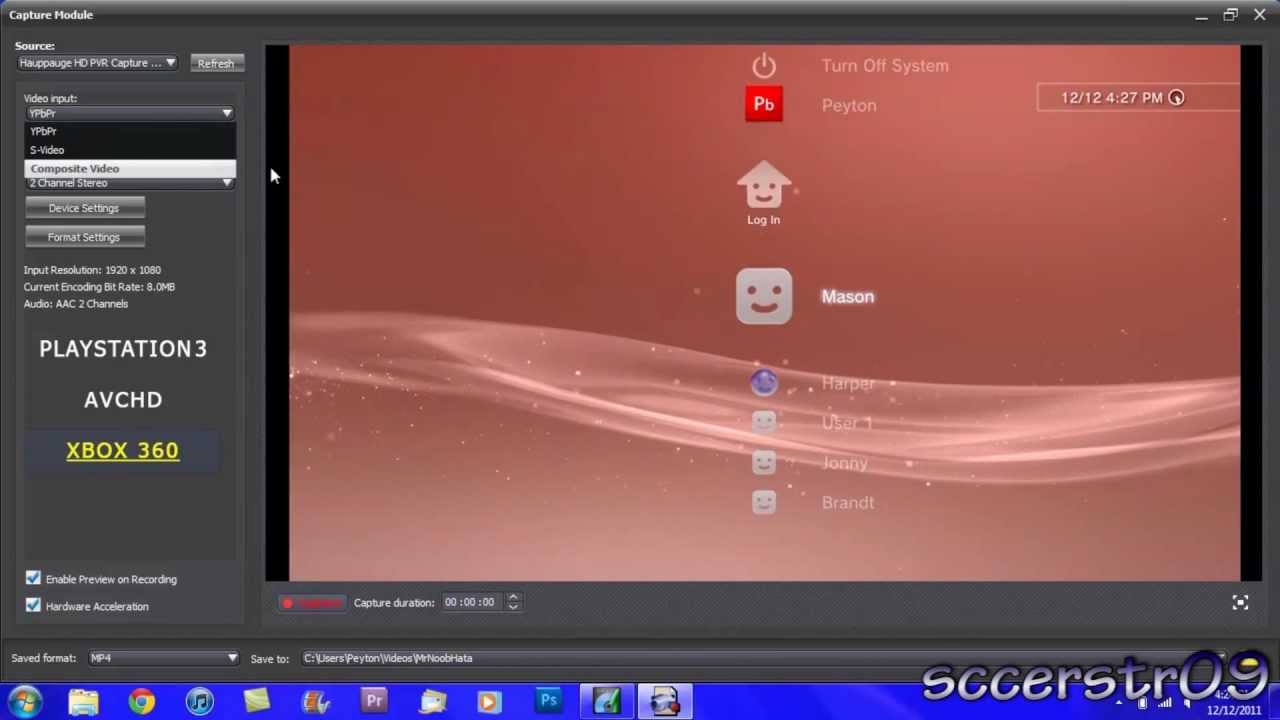This screenshot has width=1280, height=720.
Task: Open Adobe Premiere Pro taskbar icon
Action: (x=374, y=701)
